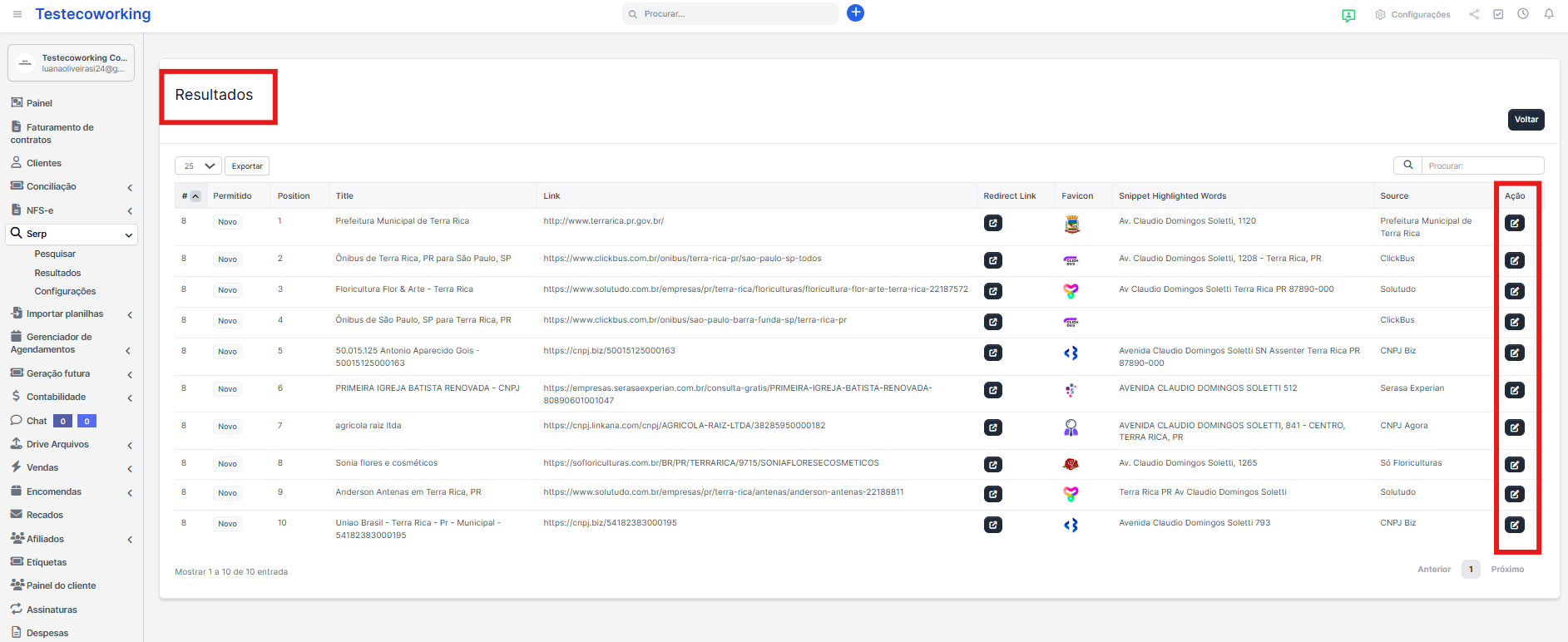Click the blue plus add button

click(855, 12)
